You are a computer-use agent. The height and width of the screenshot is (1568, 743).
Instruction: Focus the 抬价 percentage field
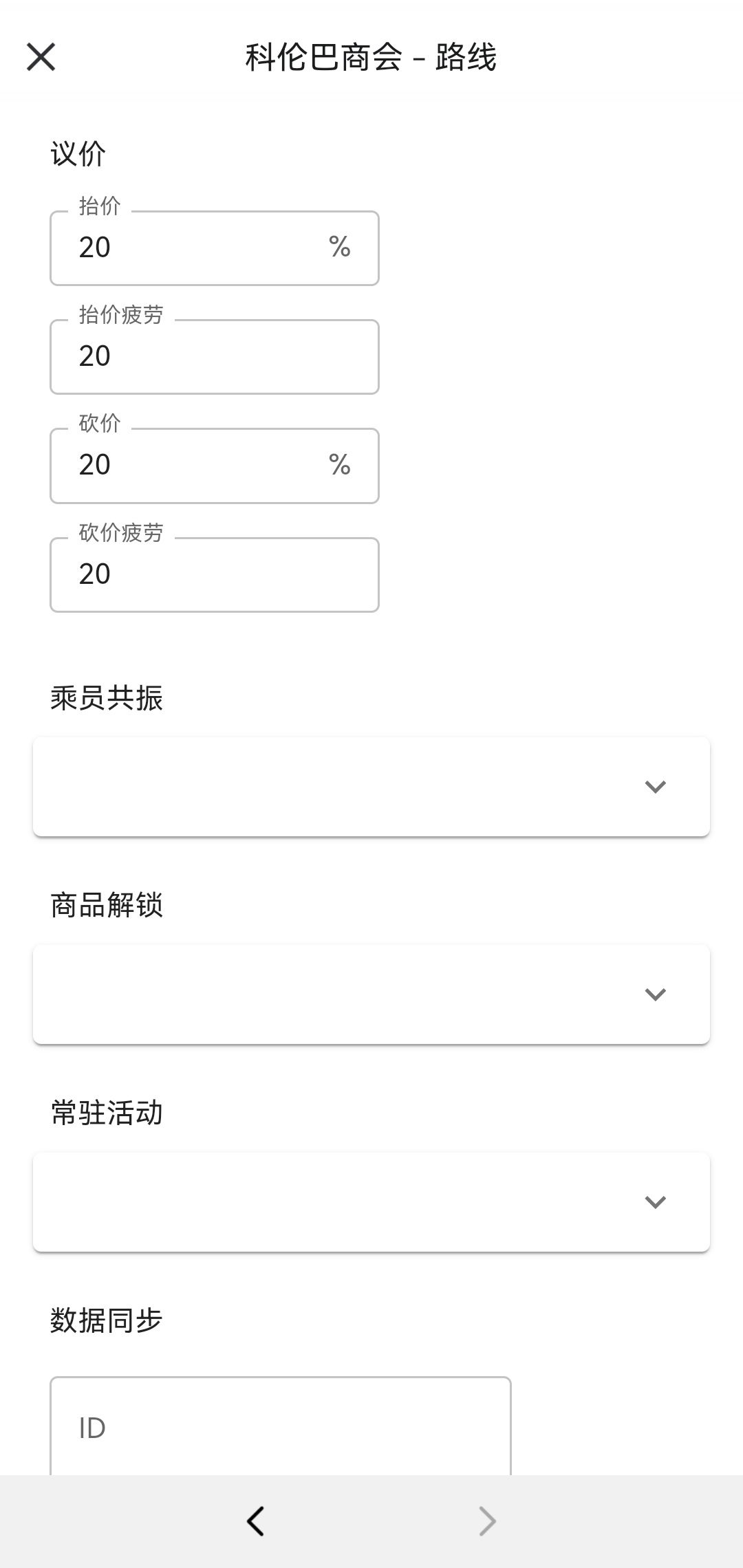[x=193, y=248]
